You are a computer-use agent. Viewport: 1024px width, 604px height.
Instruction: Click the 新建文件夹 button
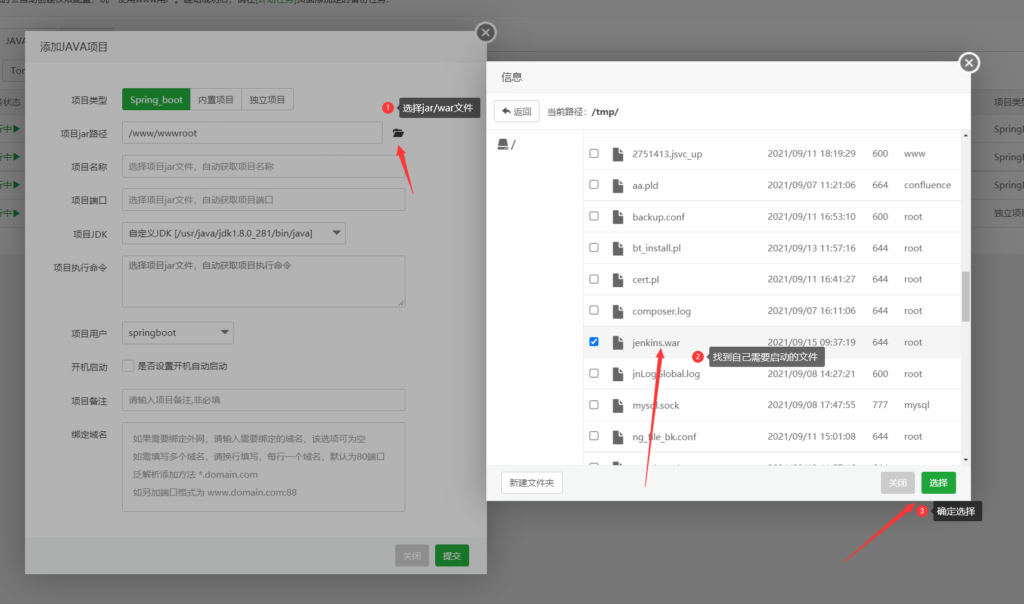coord(532,483)
